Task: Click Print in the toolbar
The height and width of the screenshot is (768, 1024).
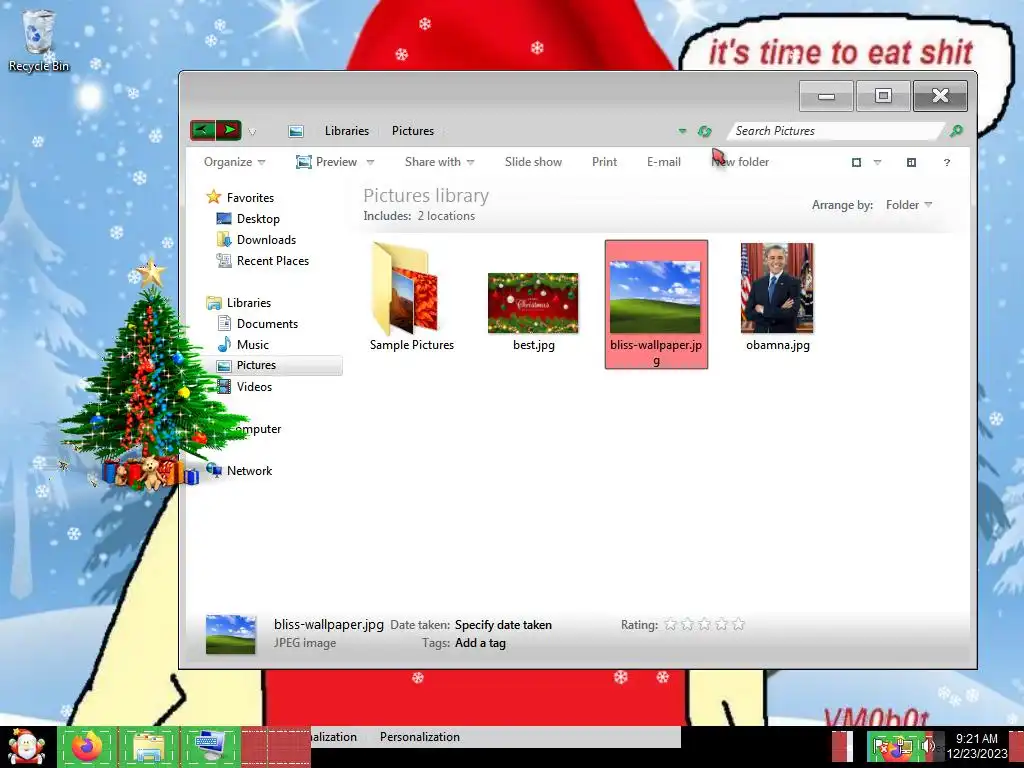Action: [x=604, y=162]
